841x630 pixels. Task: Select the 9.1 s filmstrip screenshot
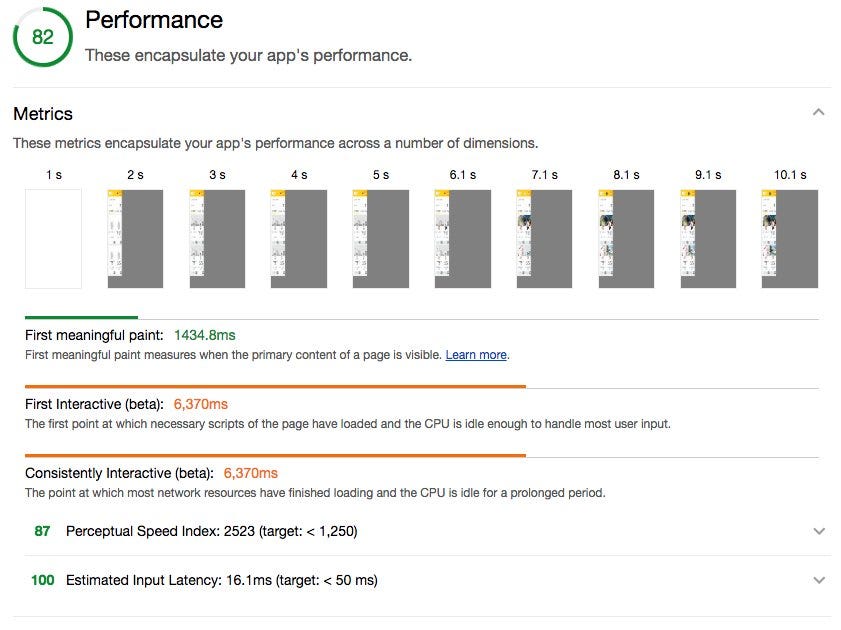pyautogui.click(x=708, y=239)
